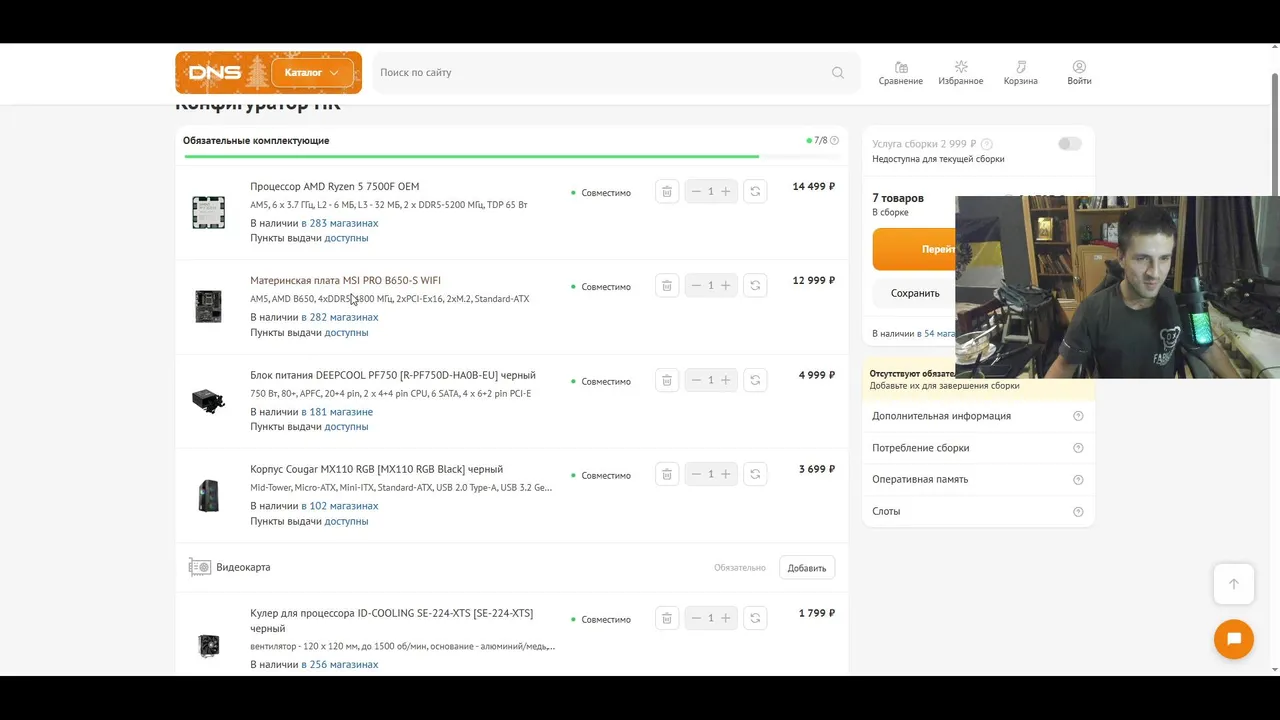
Task: Click the Сохранить button
Action: click(915, 293)
